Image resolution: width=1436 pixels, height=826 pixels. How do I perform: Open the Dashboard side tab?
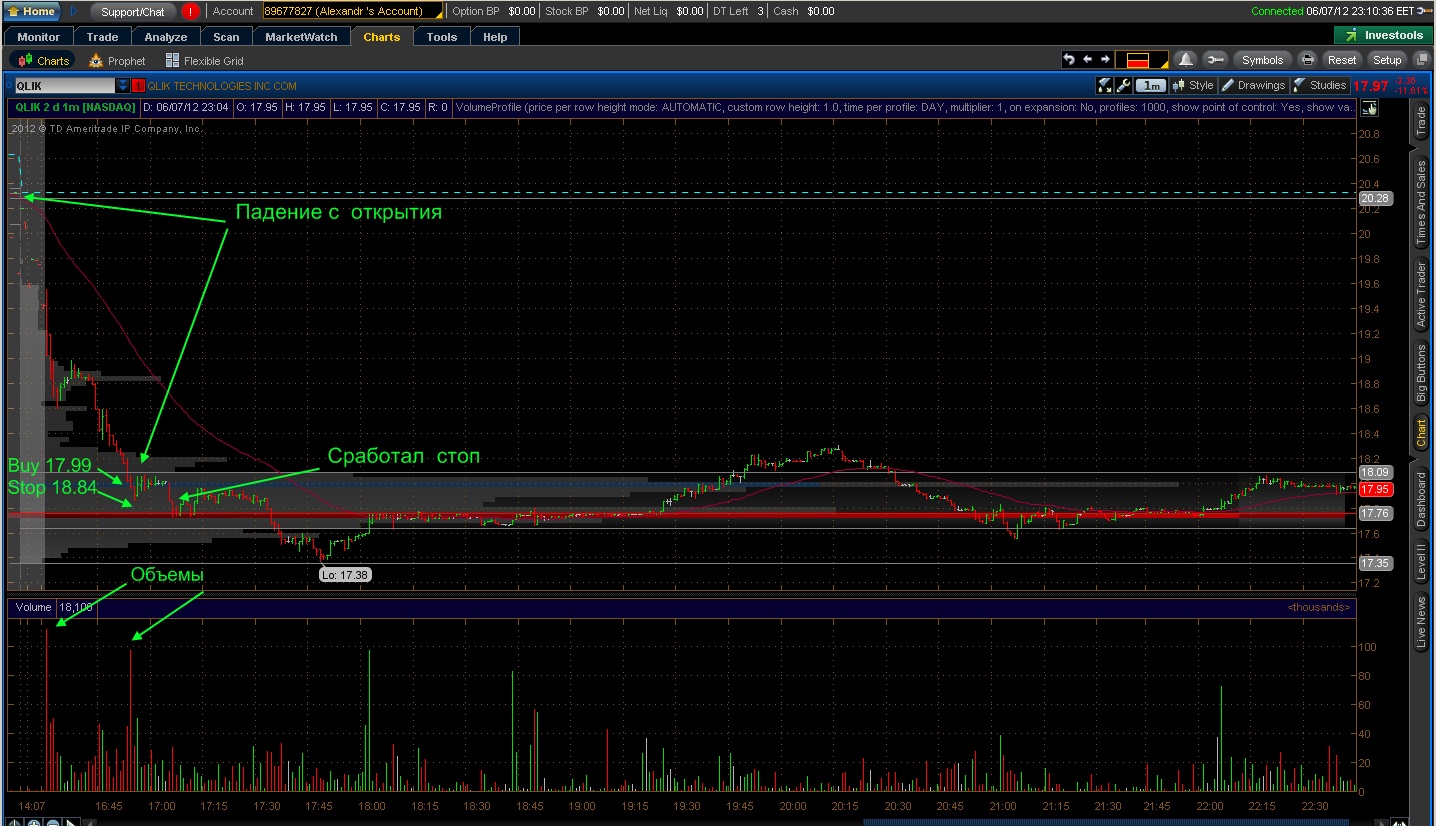point(1421,499)
